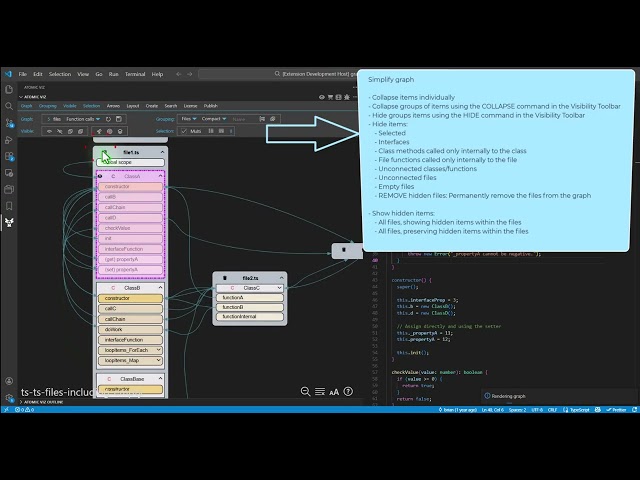
Task: Open the help question mark icon
Action: click(x=347, y=392)
